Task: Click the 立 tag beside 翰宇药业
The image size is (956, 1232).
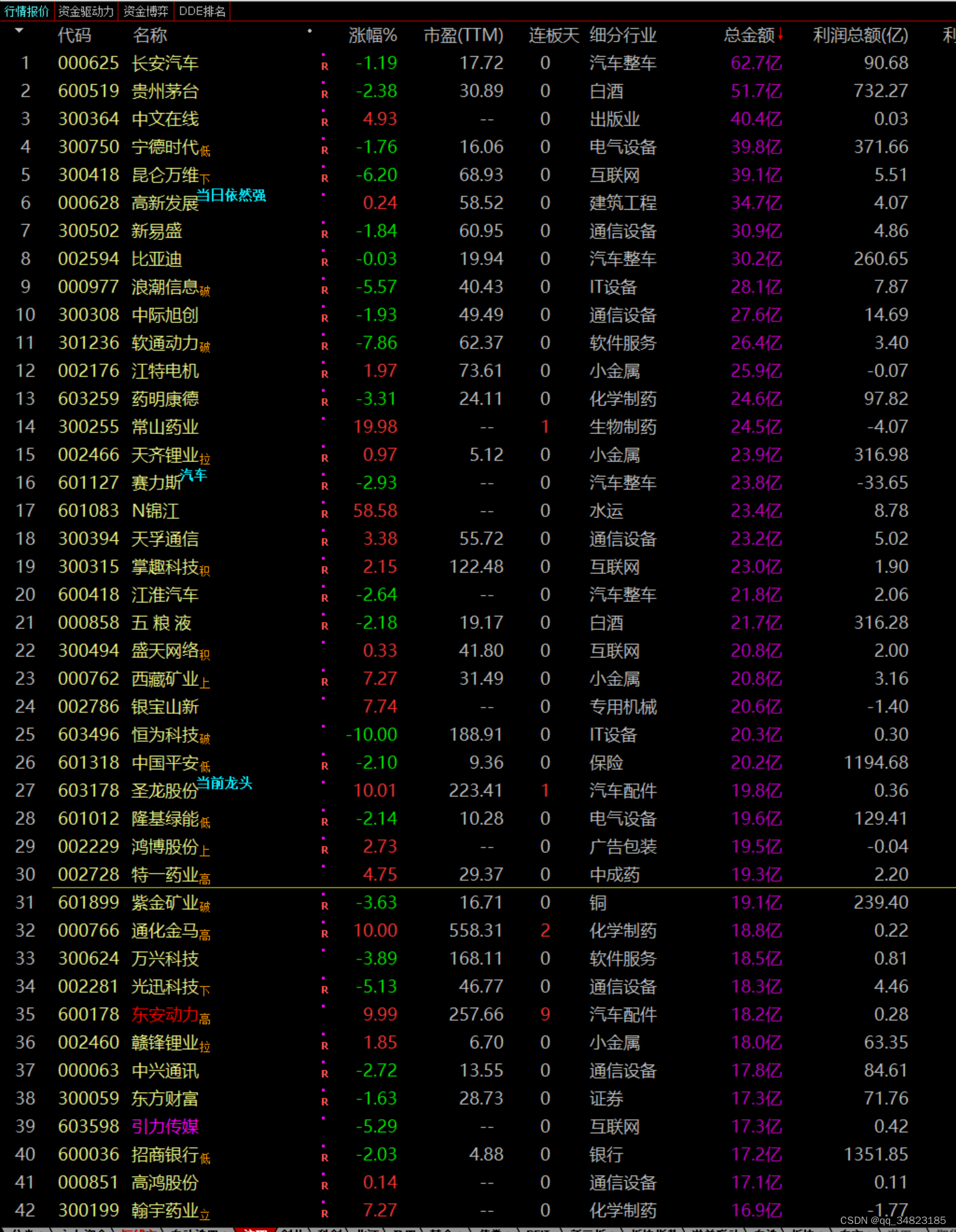Action: (205, 1214)
